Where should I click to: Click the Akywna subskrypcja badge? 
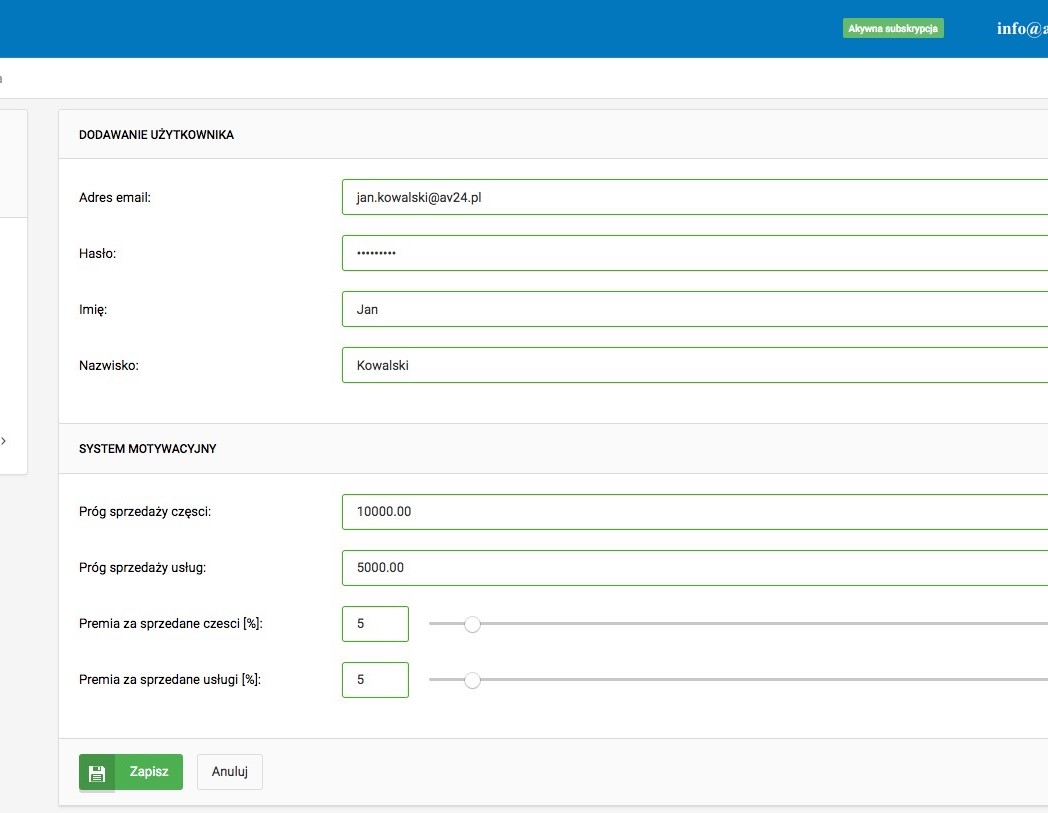(893, 29)
